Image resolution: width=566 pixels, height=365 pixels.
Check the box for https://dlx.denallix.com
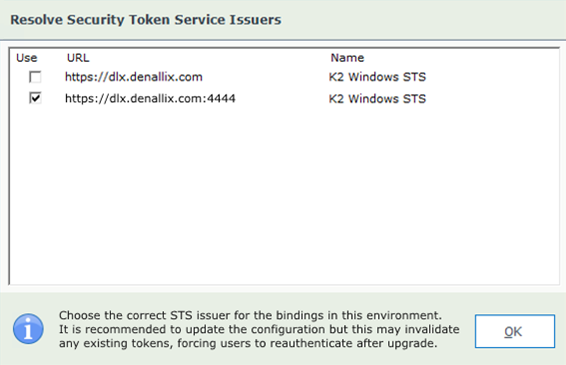coord(35,77)
